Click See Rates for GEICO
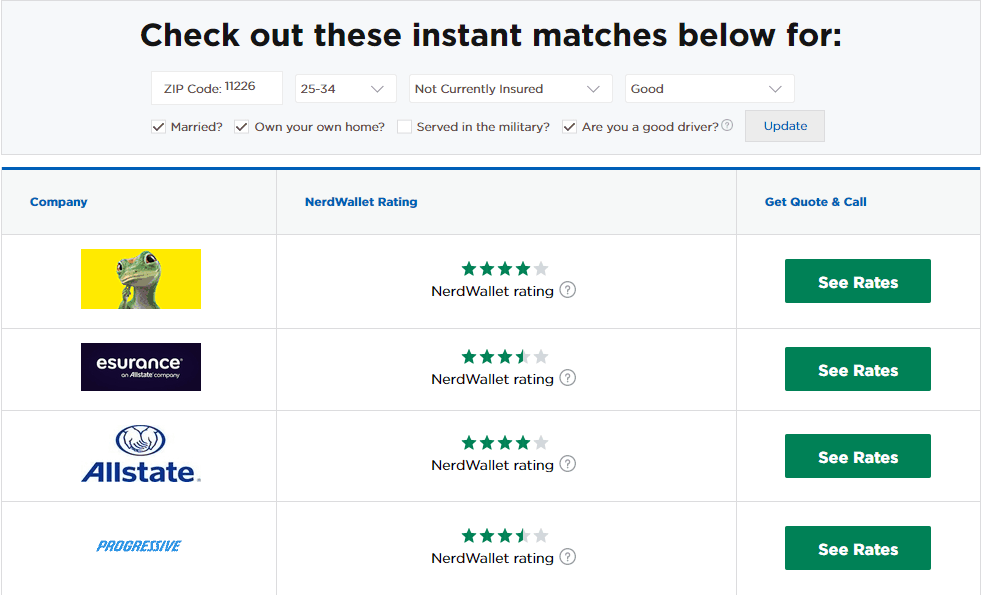 coord(857,281)
